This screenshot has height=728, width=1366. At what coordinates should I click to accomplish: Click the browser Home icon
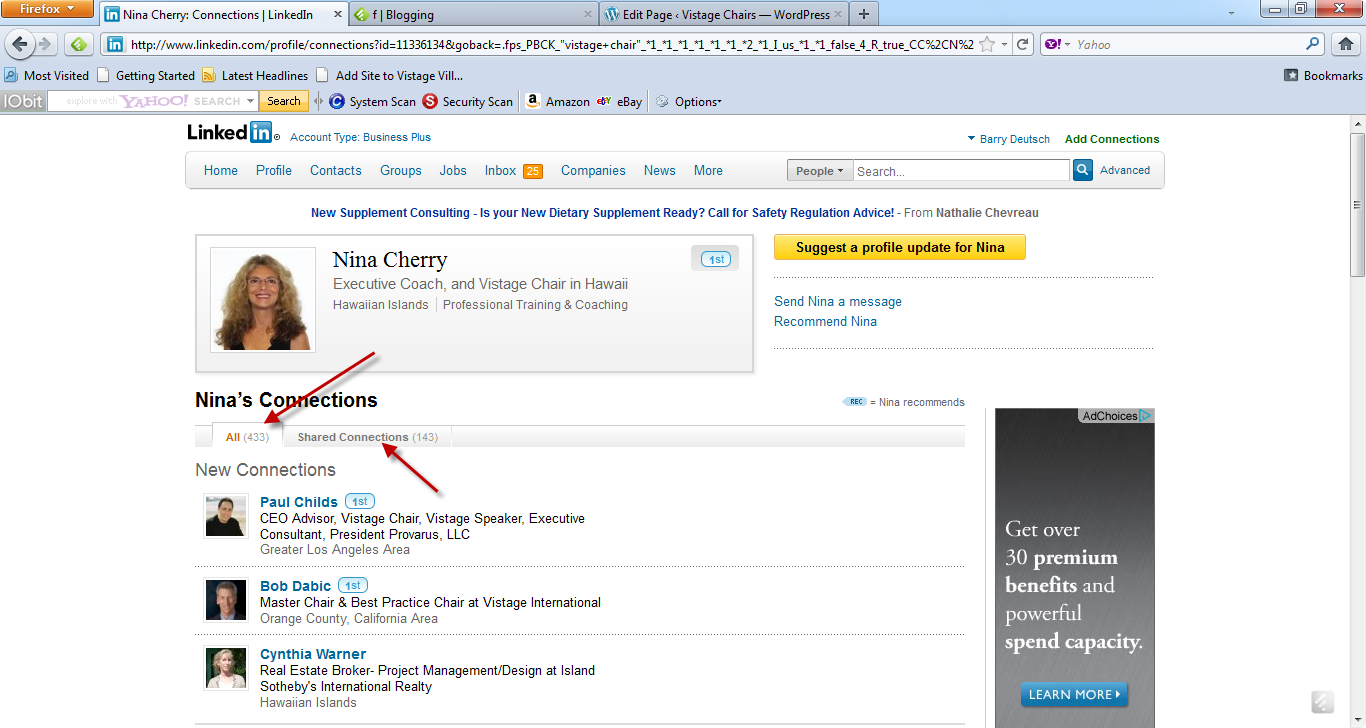coord(1345,44)
